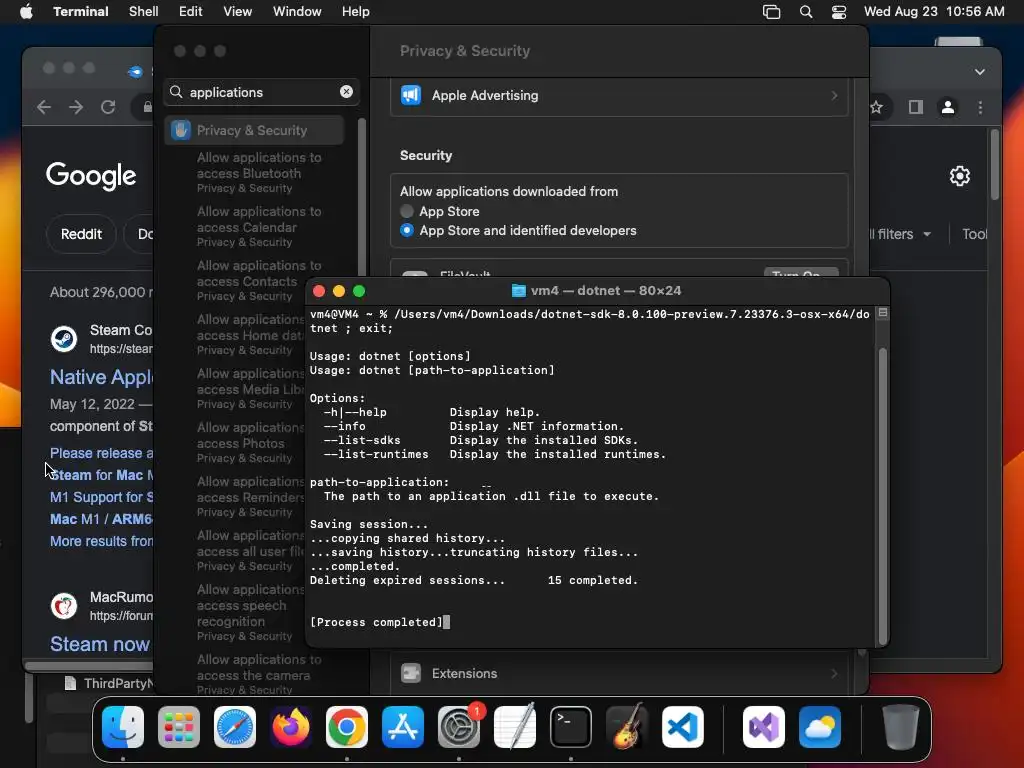Viewport: 1024px width, 768px height.
Task: Expand the Apple Advertising row
Action: click(619, 95)
